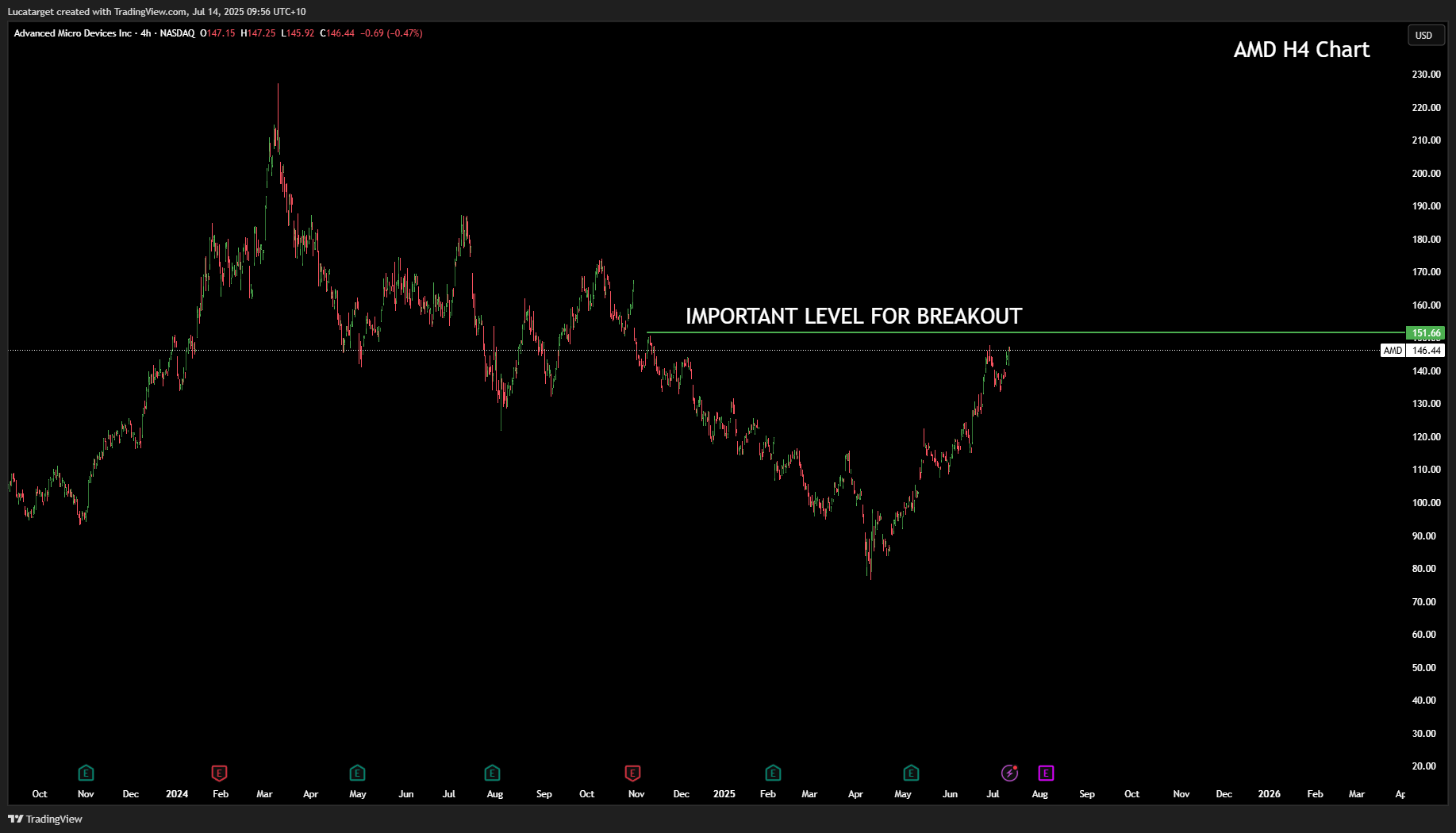
Task: Click the 100.00 price axis label
Action: pyautogui.click(x=1426, y=503)
